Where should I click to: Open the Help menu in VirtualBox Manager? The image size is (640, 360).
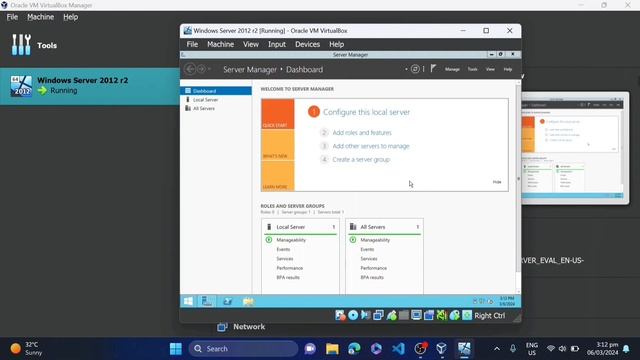71,17
